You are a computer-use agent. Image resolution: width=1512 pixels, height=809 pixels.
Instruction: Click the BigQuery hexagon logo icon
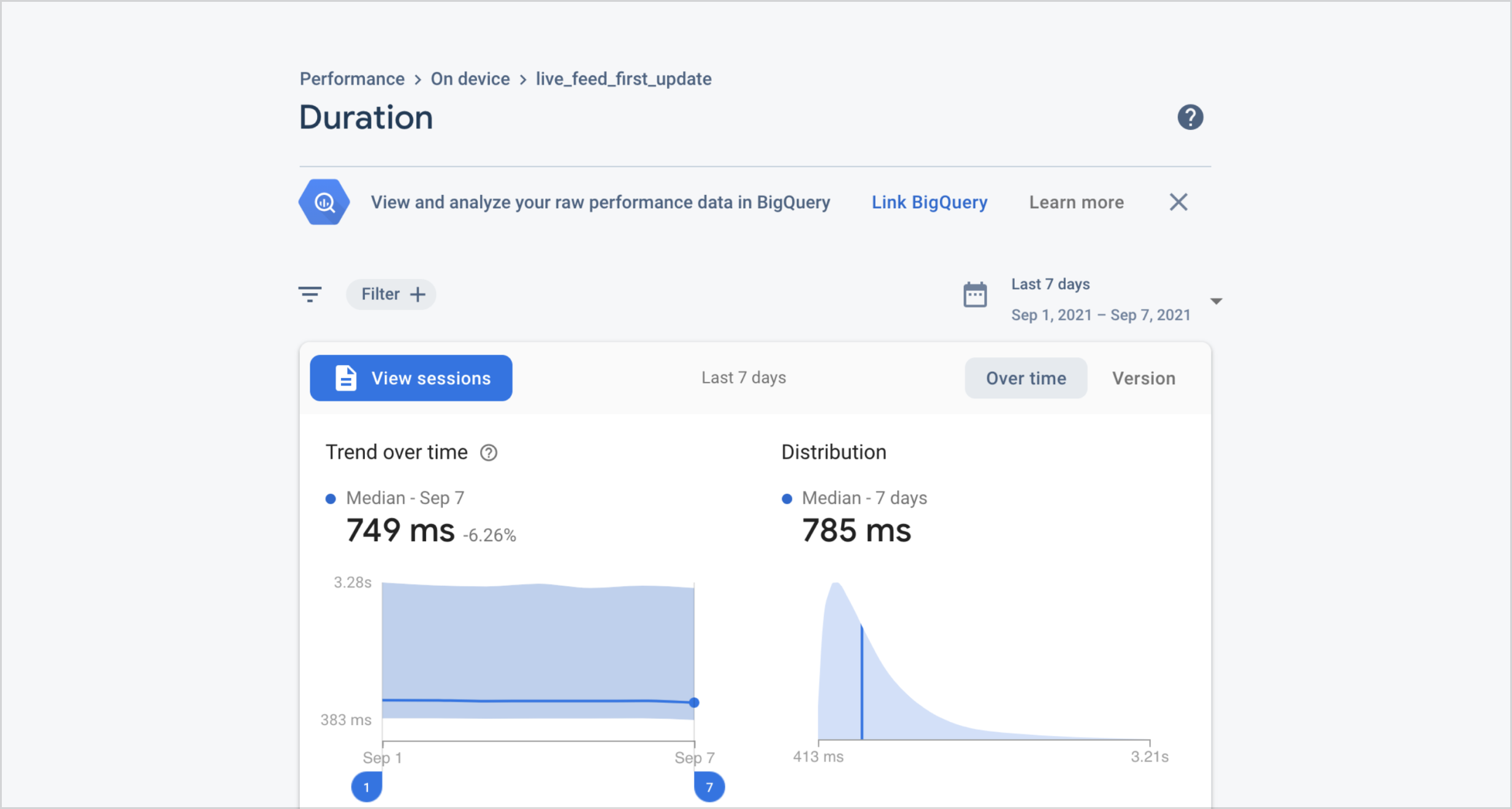324,202
